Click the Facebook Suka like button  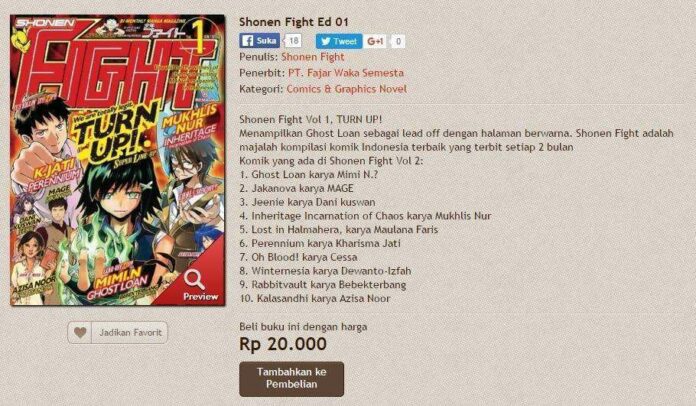[260, 41]
